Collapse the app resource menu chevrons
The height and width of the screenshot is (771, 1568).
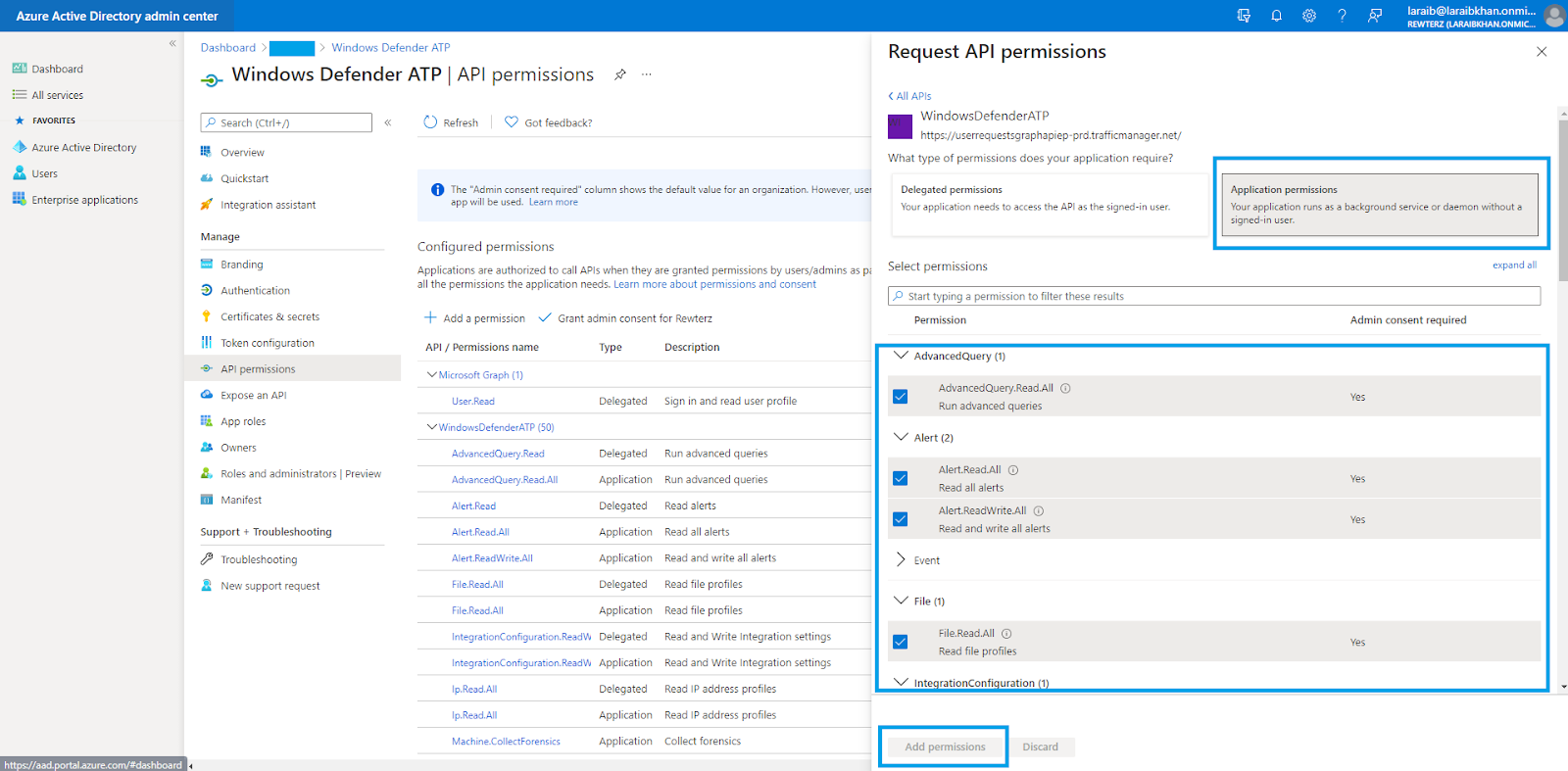tap(388, 122)
